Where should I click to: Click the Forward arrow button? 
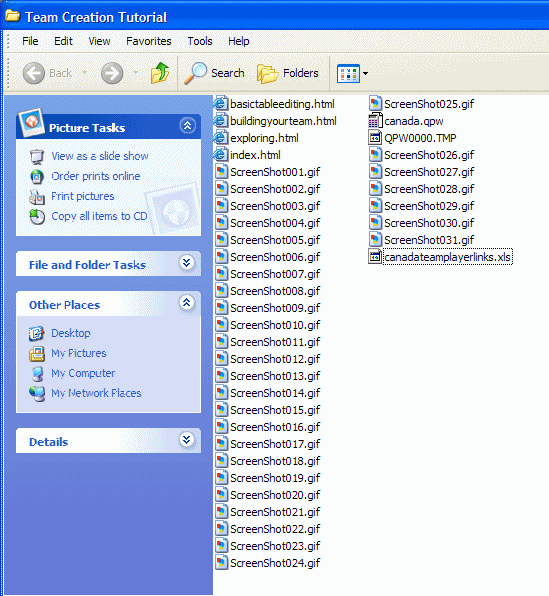pyautogui.click(x=112, y=73)
